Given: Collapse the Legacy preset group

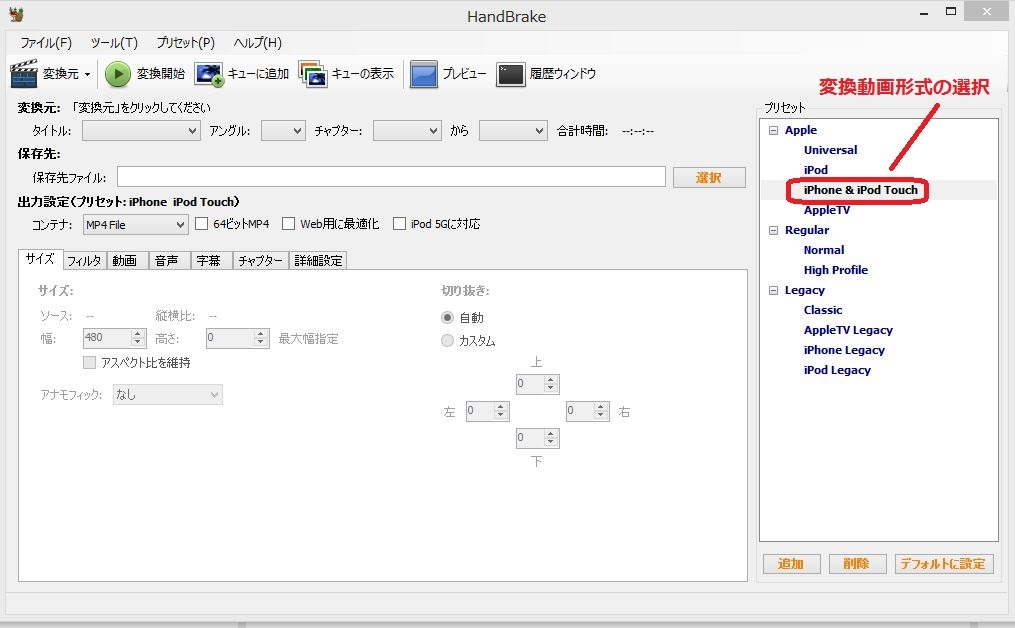Looking at the screenshot, I should pos(773,291).
